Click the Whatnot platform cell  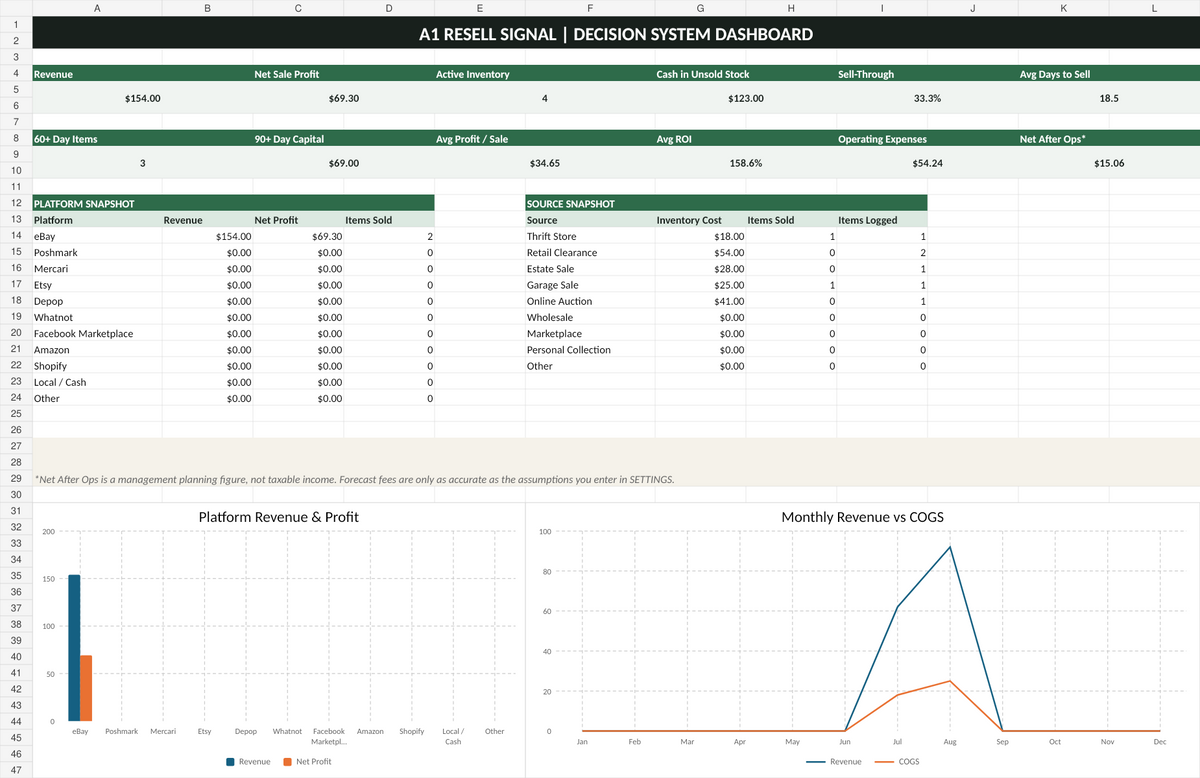pos(96,317)
